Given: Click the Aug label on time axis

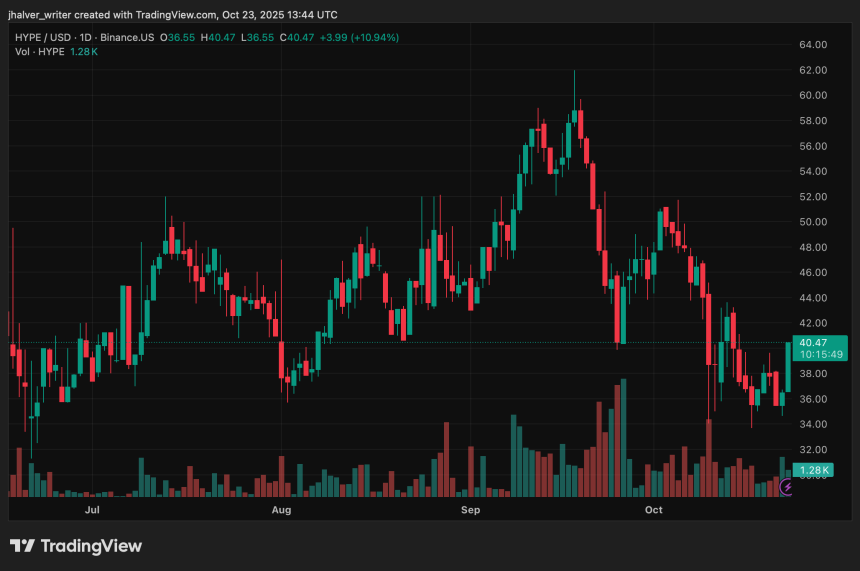Looking at the screenshot, I should coord(281,510).
